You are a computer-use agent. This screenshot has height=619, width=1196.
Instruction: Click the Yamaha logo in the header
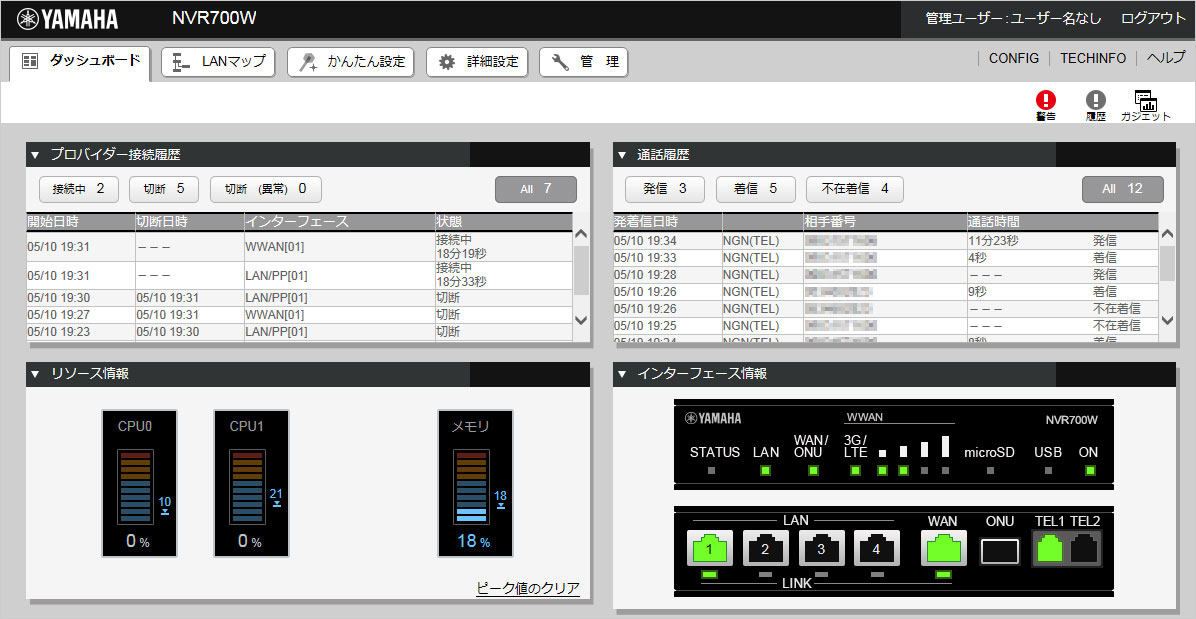68,18
